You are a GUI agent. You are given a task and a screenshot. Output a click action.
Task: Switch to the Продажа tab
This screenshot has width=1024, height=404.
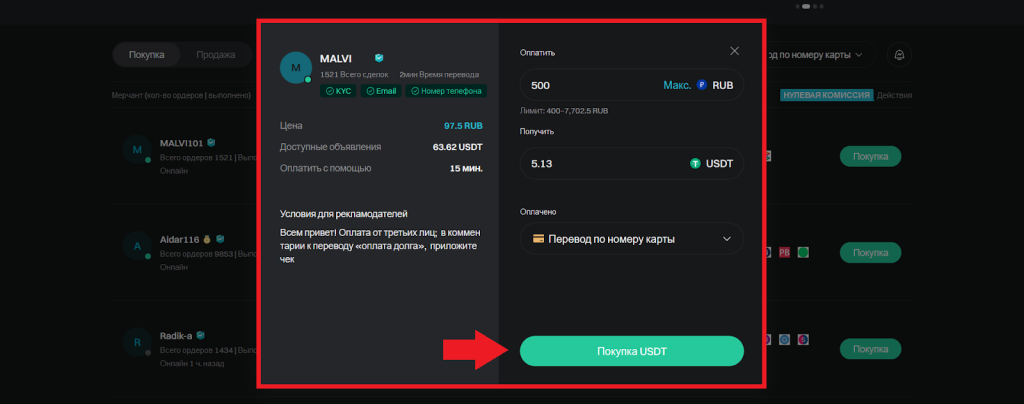[215, 54]
